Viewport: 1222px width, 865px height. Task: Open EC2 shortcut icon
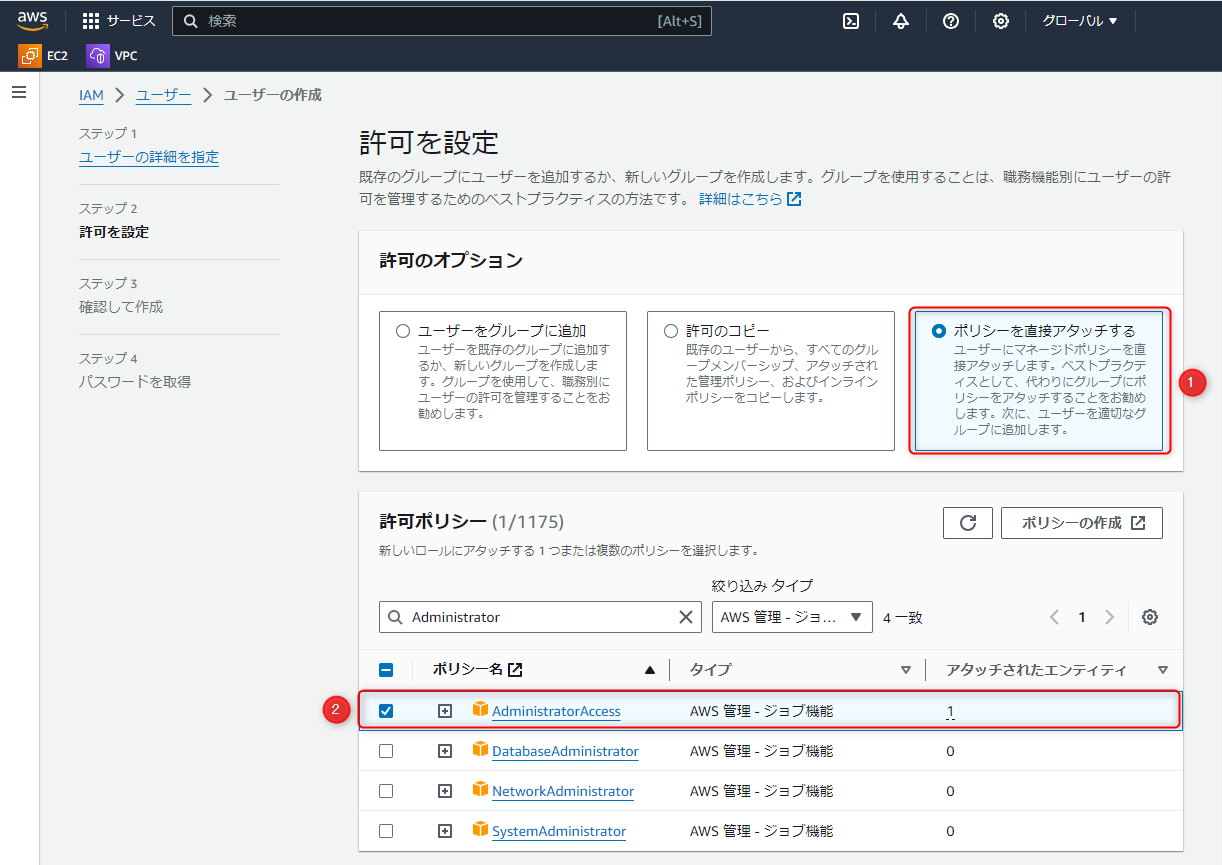pyautogui.click(x=30, y=56)
